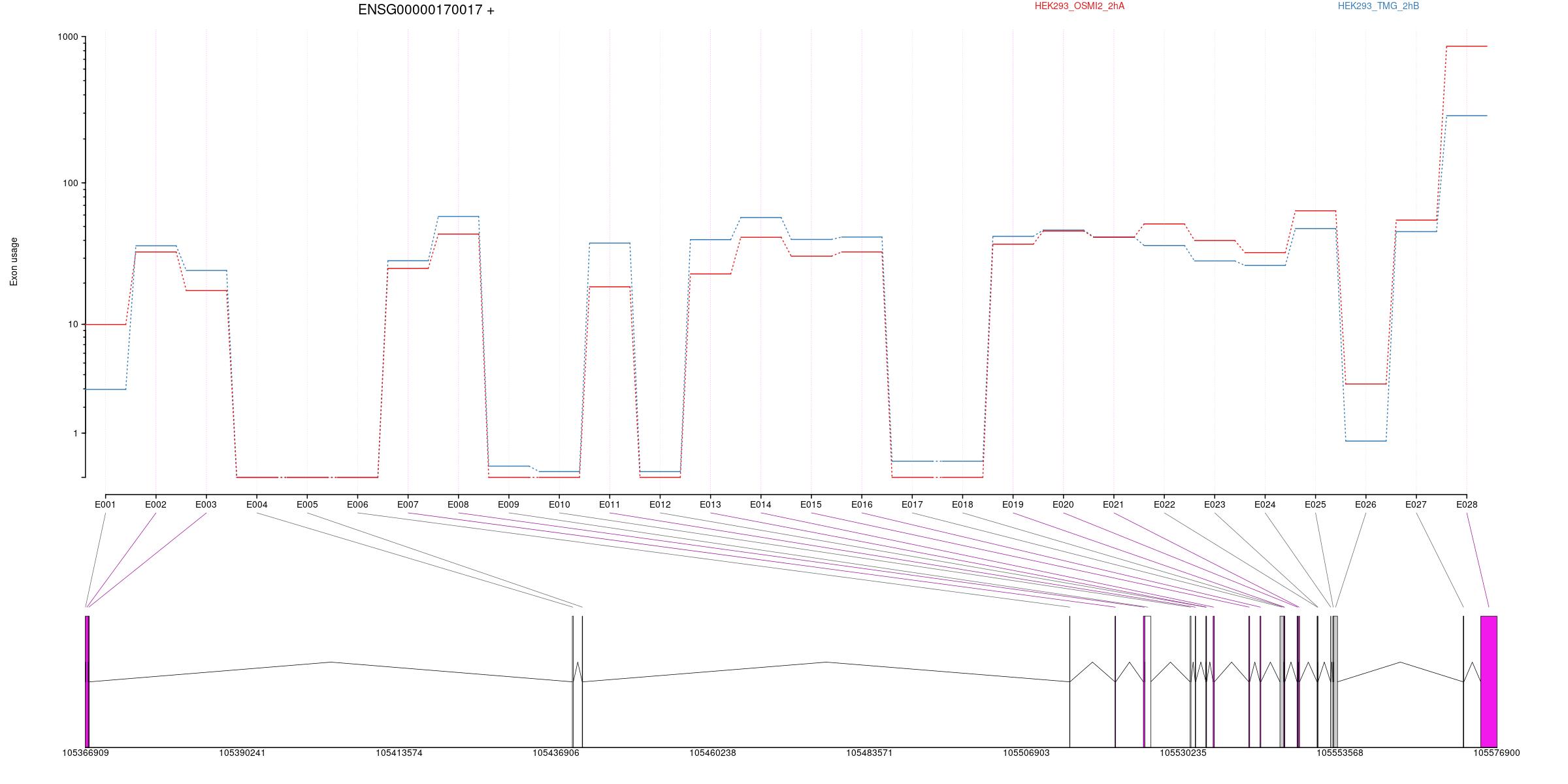The image size is (1568, 784).
Task: Select the HEK293_OSMI2_2hA legend label
Action: coord(1079,6)
